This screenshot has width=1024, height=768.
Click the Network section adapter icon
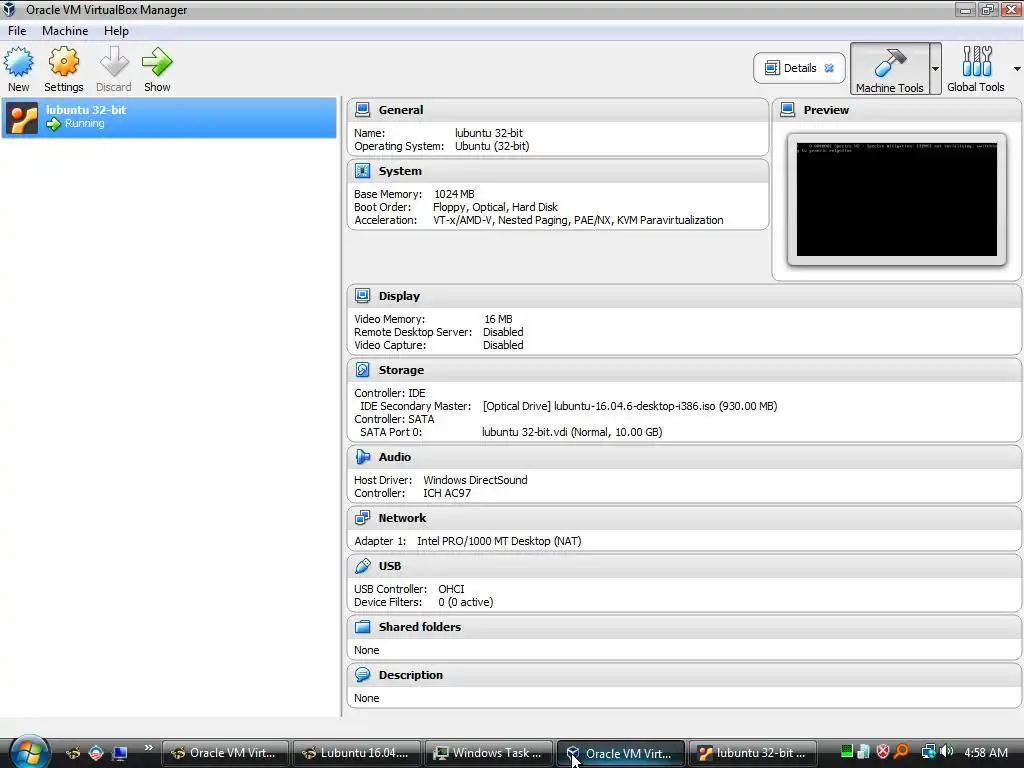(x=362, y=518)
